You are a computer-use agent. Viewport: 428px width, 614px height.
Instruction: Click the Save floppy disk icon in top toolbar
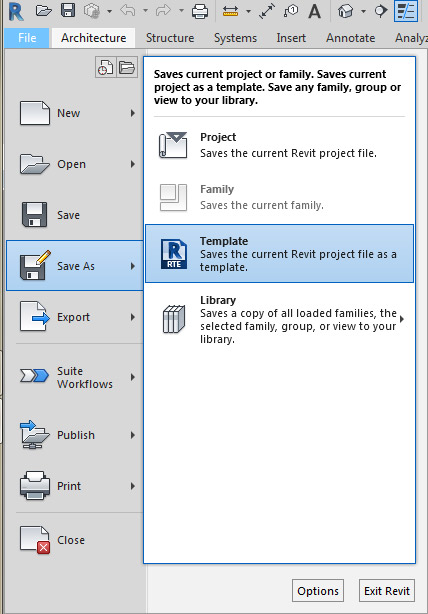pyautogui.click(x=68, y=11)
